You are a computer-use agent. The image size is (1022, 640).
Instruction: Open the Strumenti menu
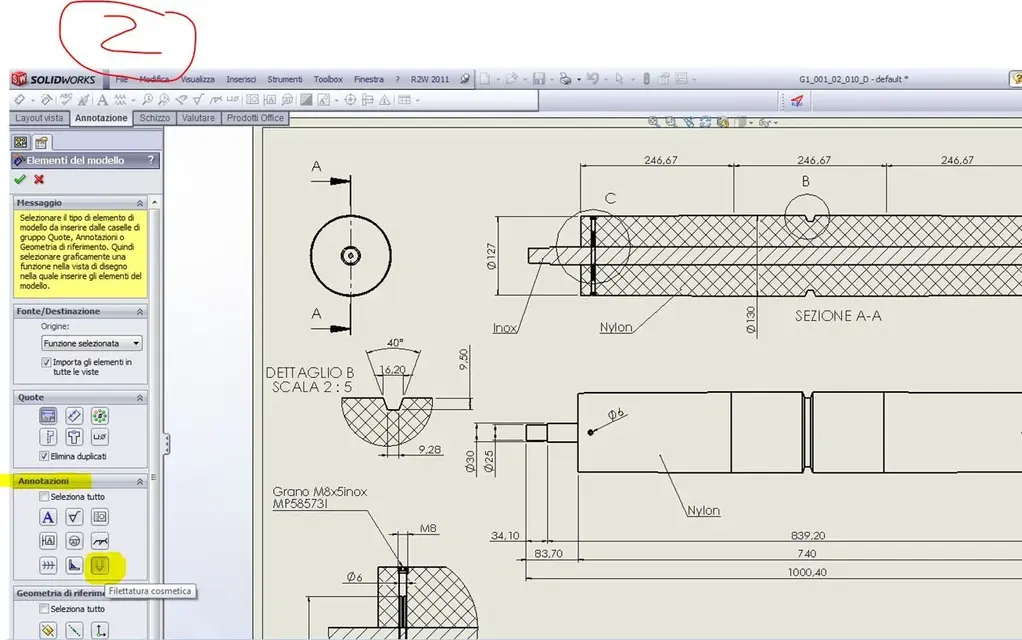click(285, 79)
